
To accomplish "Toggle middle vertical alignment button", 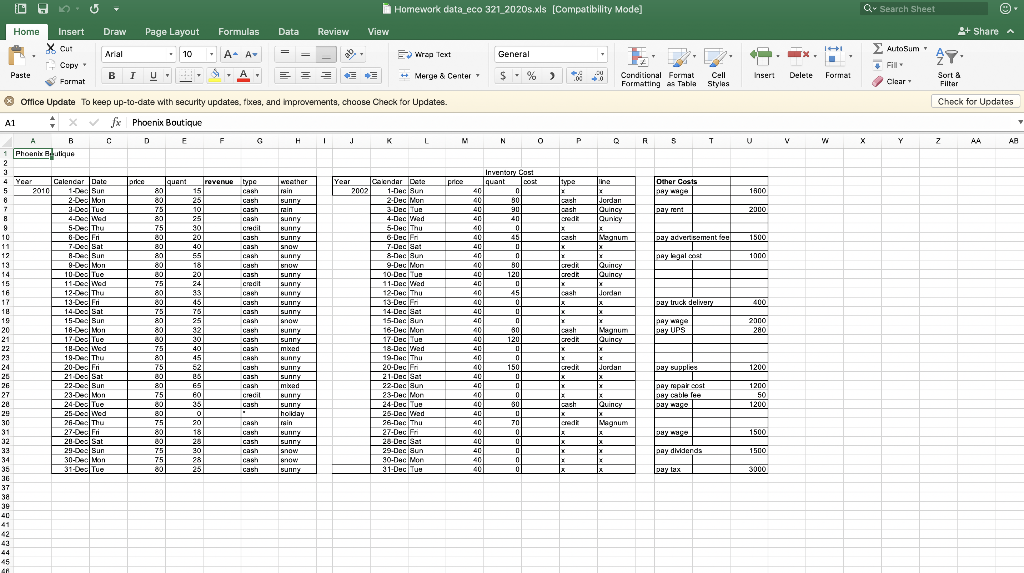I will click(x=305, y=54).
